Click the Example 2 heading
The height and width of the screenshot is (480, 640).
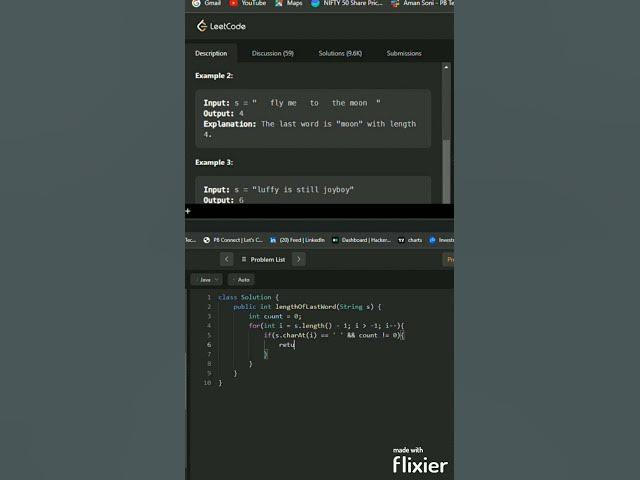(x=214, y=76)
